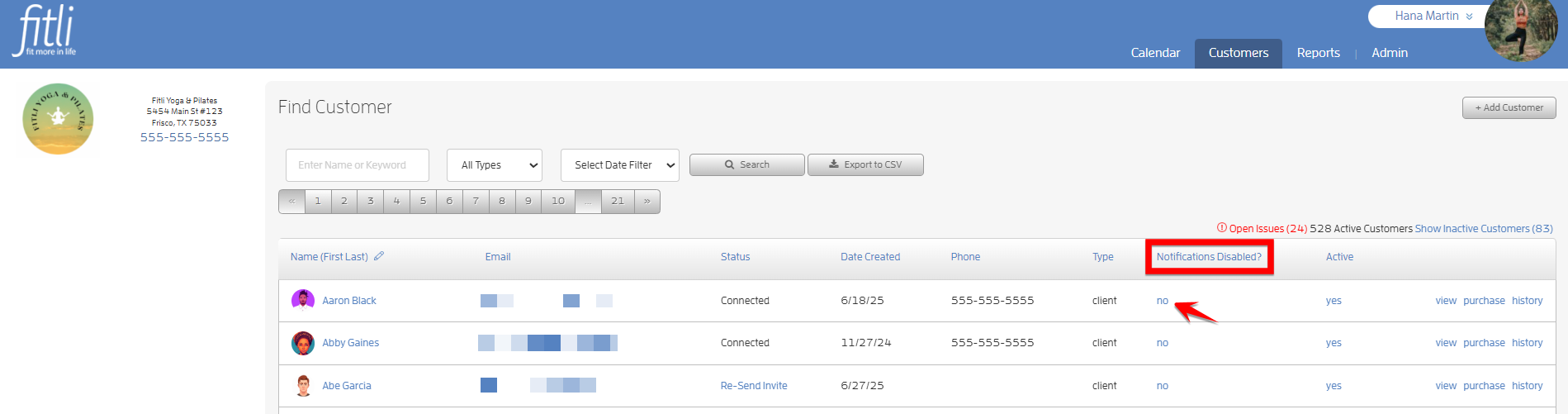The height and width of the screenshot is (414, 1568).
Task: Open Abe Garcia's avatar
Action: tap(303, 386)
